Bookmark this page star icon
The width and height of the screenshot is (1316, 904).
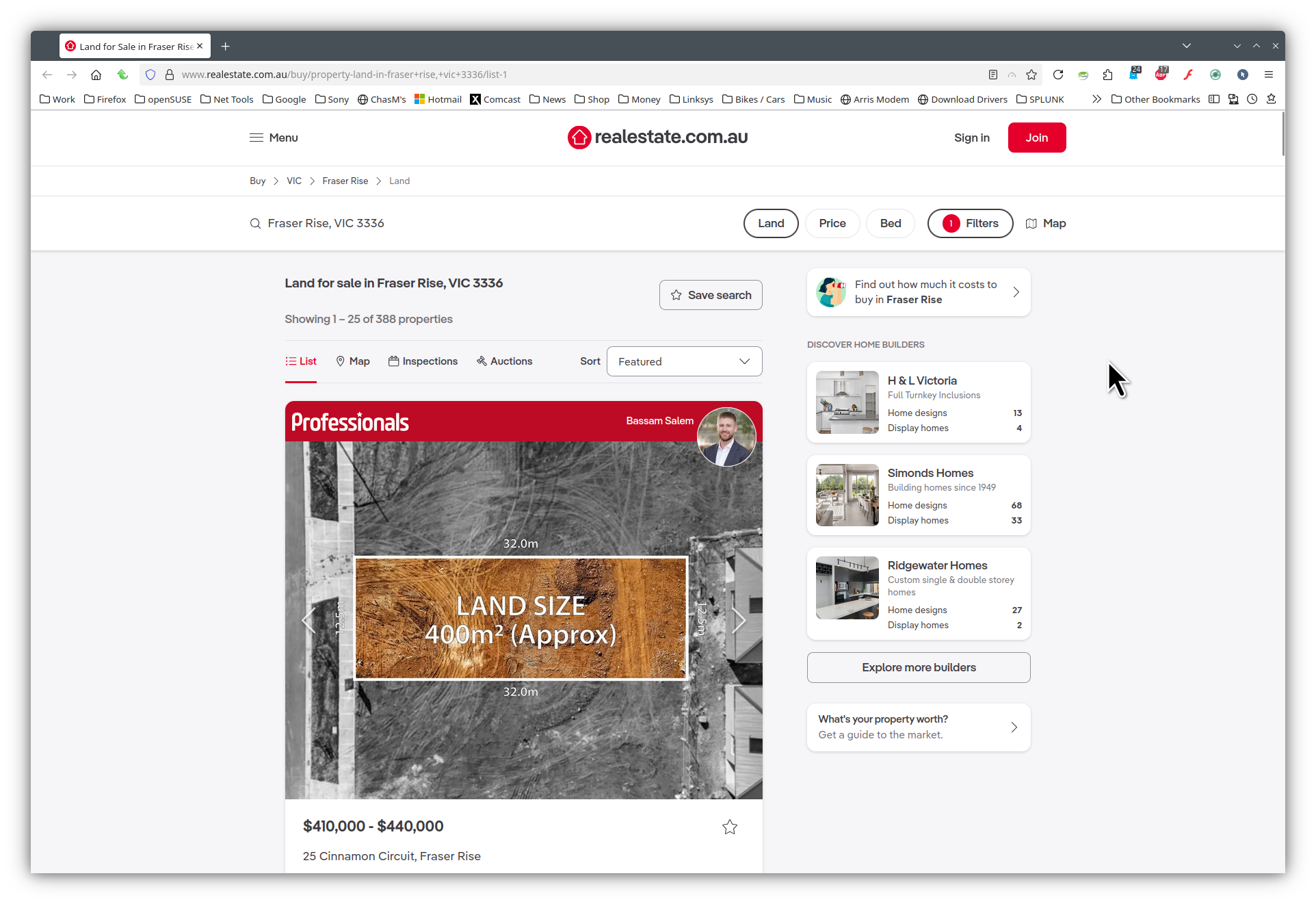point(1031,75)
